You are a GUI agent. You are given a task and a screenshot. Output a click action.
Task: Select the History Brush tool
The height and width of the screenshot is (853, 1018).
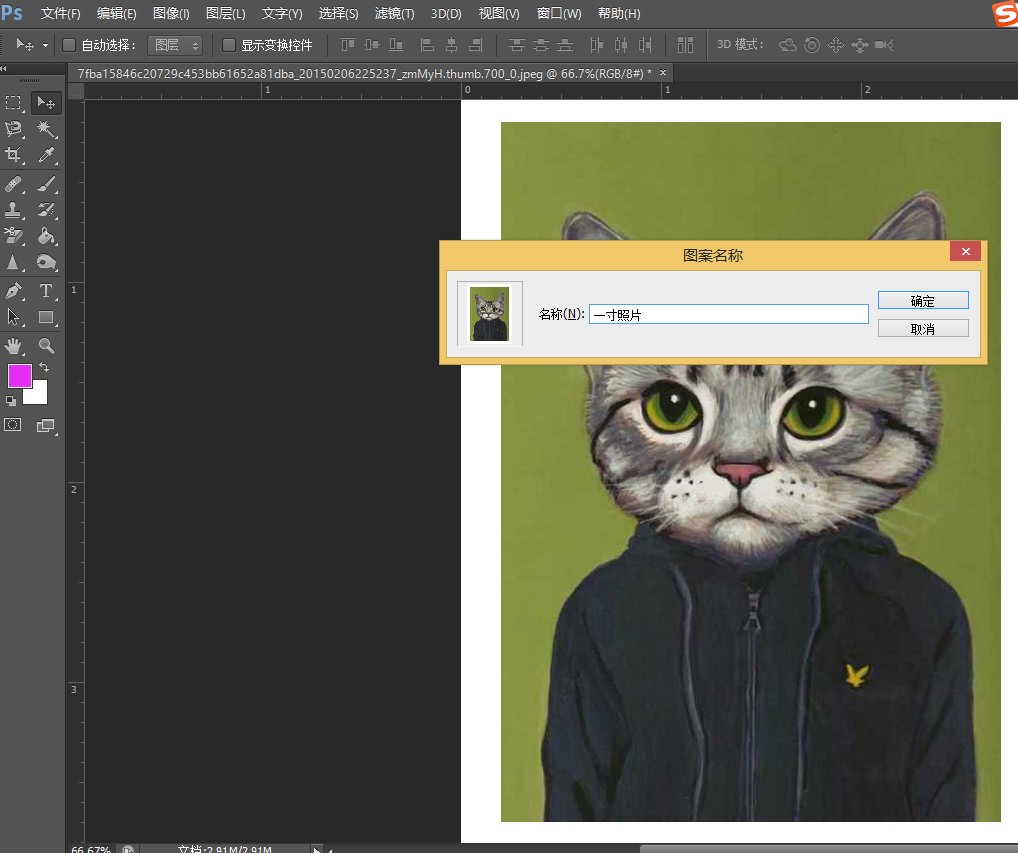[46, 210]
